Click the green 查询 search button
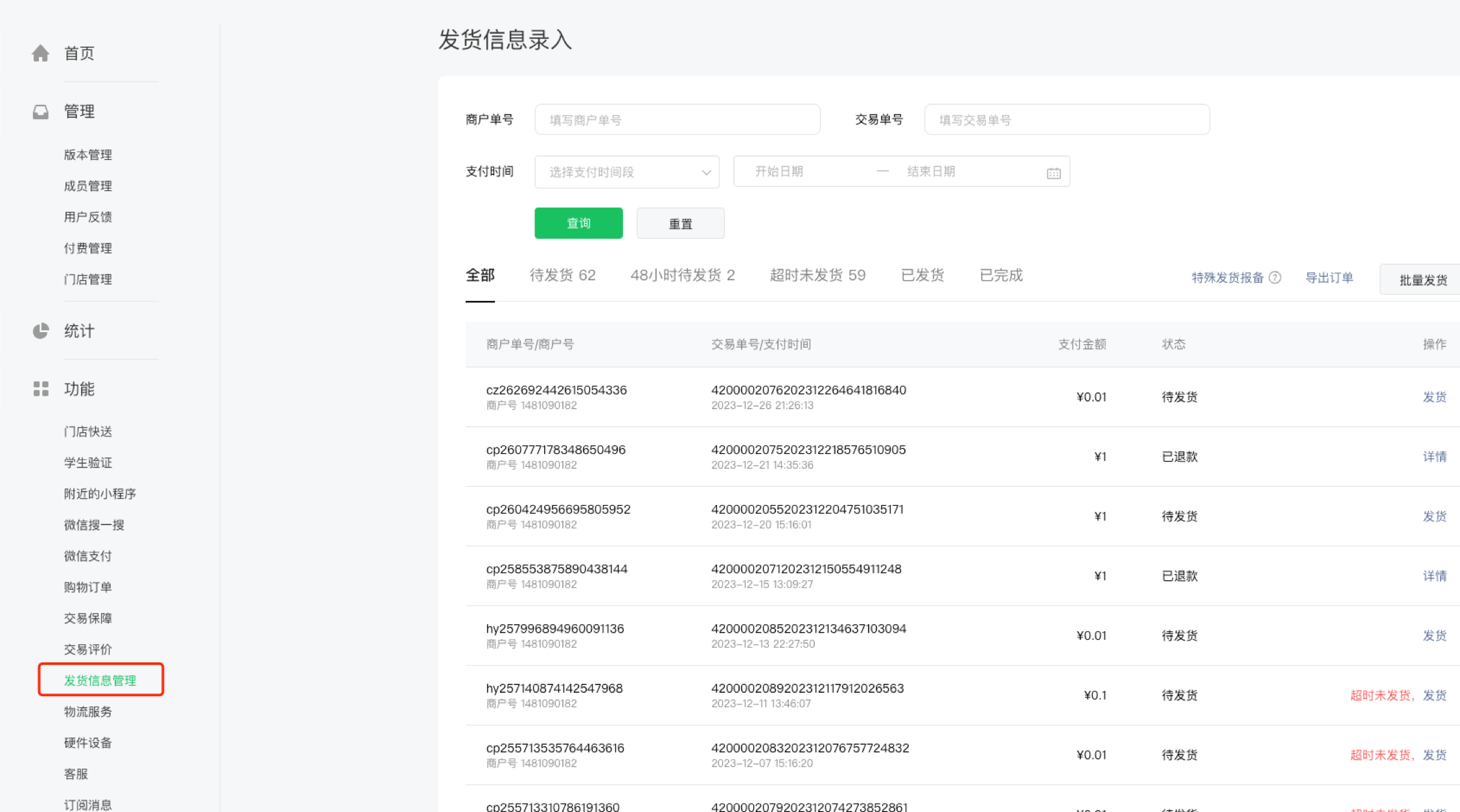 (578, 223)
